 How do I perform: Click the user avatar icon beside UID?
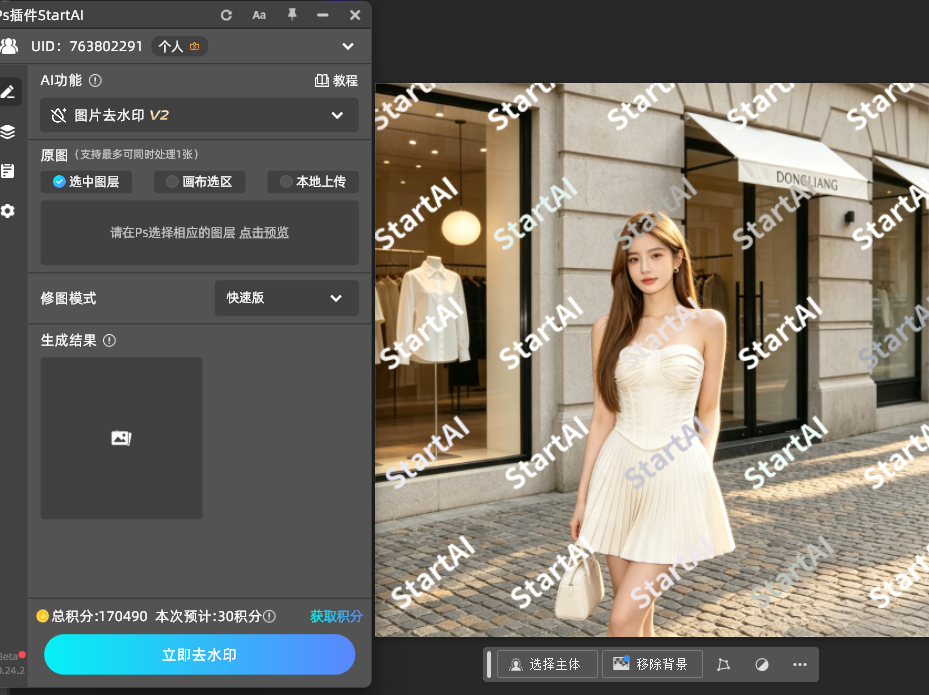pyautogui.click(x=9, y=46)
